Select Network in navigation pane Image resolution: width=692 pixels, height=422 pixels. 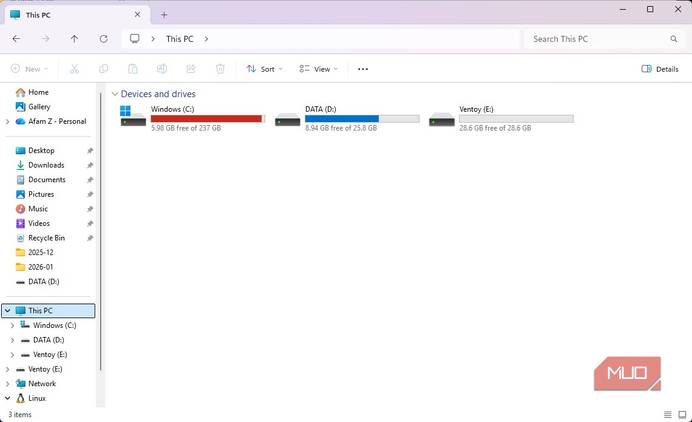42,384
